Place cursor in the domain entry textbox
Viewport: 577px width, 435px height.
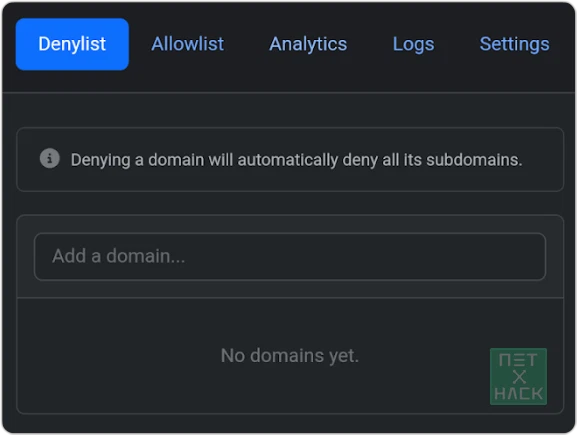click(x=290, y=257)
